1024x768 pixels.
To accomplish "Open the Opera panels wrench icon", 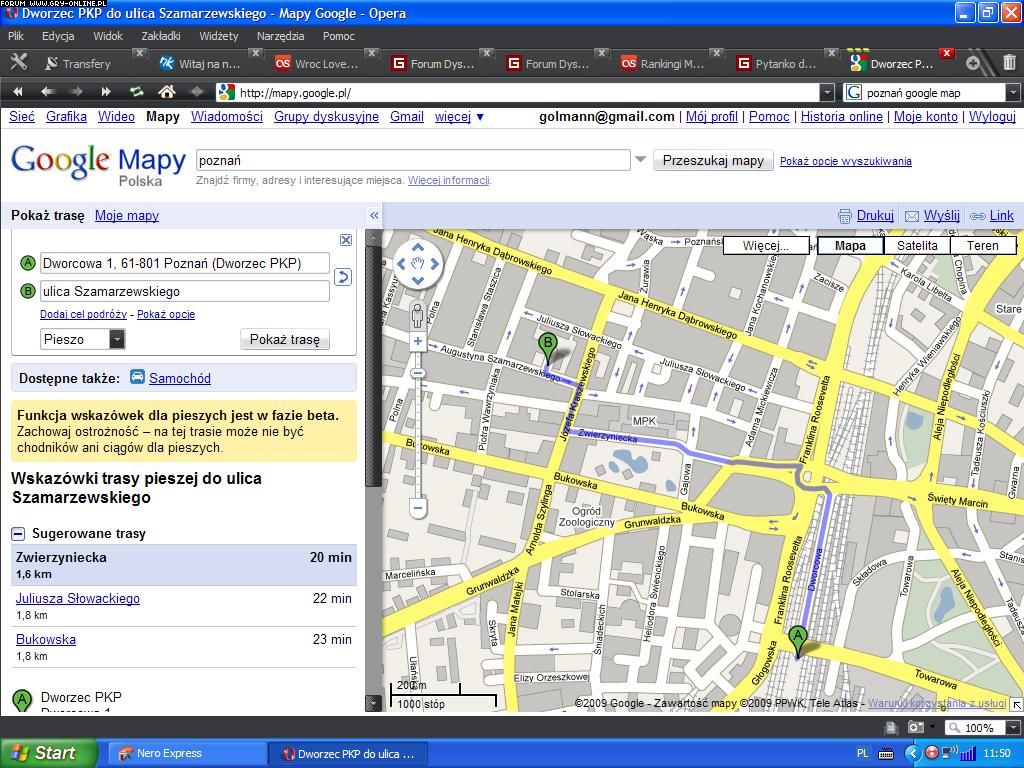I will point(18,62).
